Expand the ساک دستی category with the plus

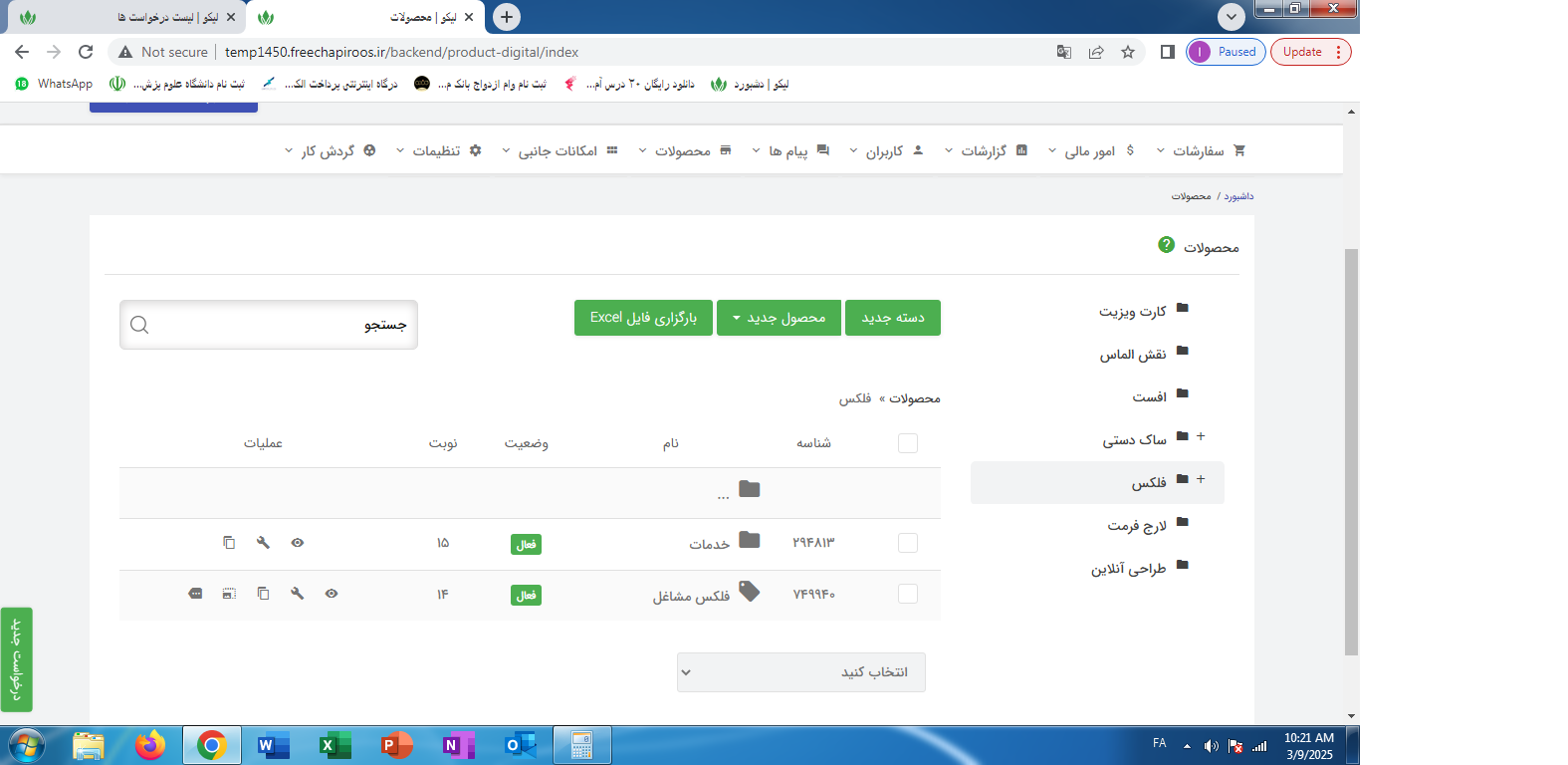[1201, 436]
